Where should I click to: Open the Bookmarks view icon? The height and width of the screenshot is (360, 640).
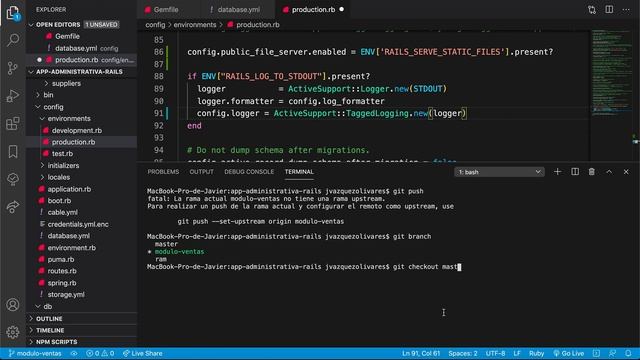point(13,151)
